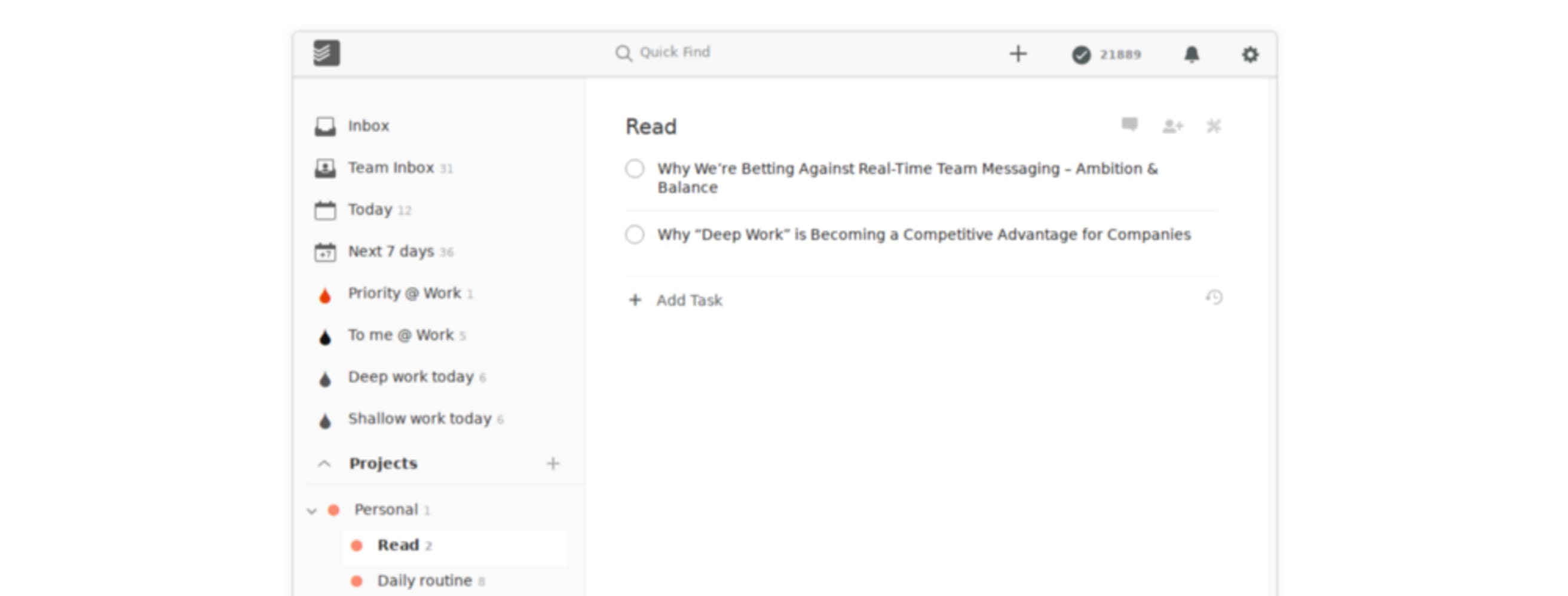Add a new project with plus icon

point(553,464)
